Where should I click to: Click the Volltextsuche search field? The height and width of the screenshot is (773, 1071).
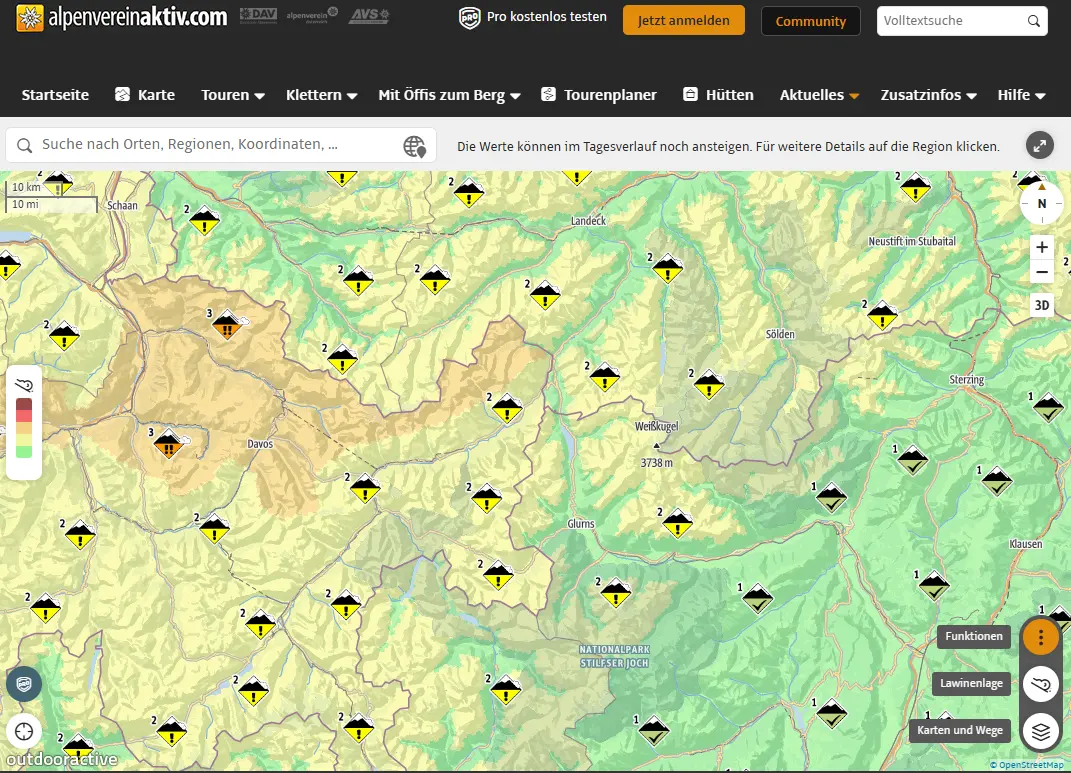(952, 21)
